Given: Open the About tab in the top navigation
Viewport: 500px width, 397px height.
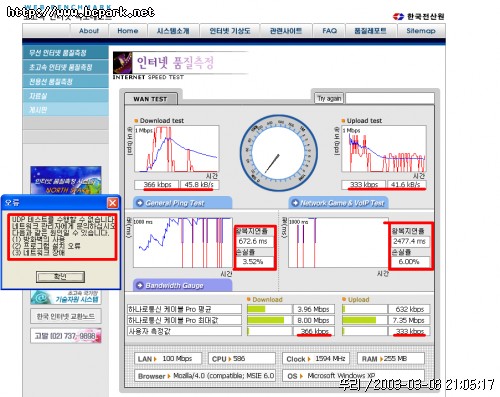Looking at the screenshot, I should (89, 31).
